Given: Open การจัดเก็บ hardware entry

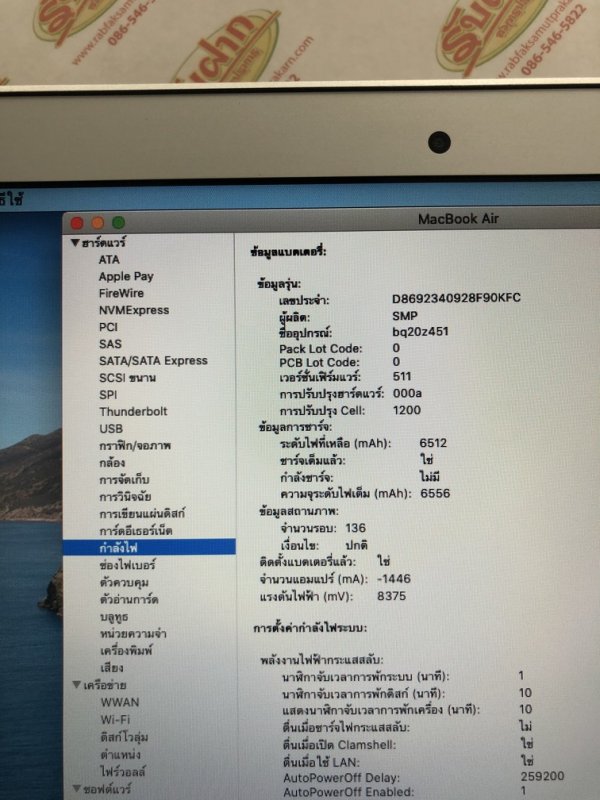Looking at the screenshot, I should tap(124, 480).
